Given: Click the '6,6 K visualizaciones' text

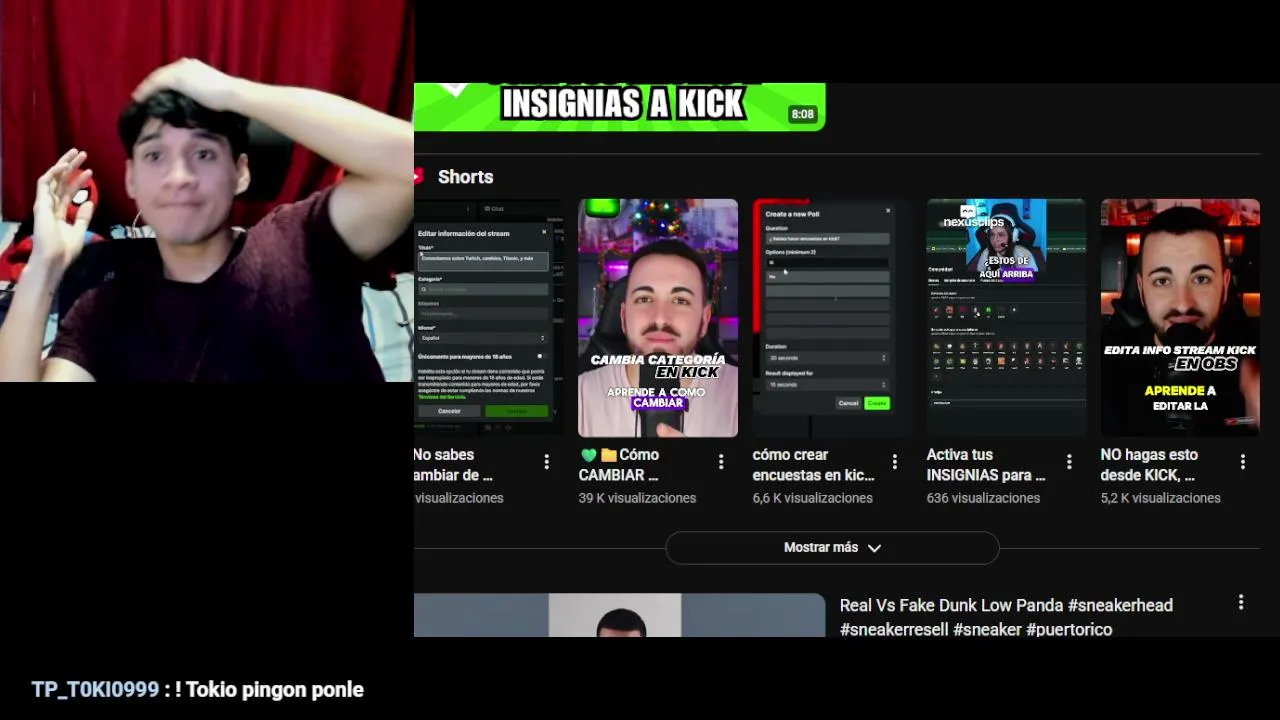Looking at the screenshot, I should 813,498.
